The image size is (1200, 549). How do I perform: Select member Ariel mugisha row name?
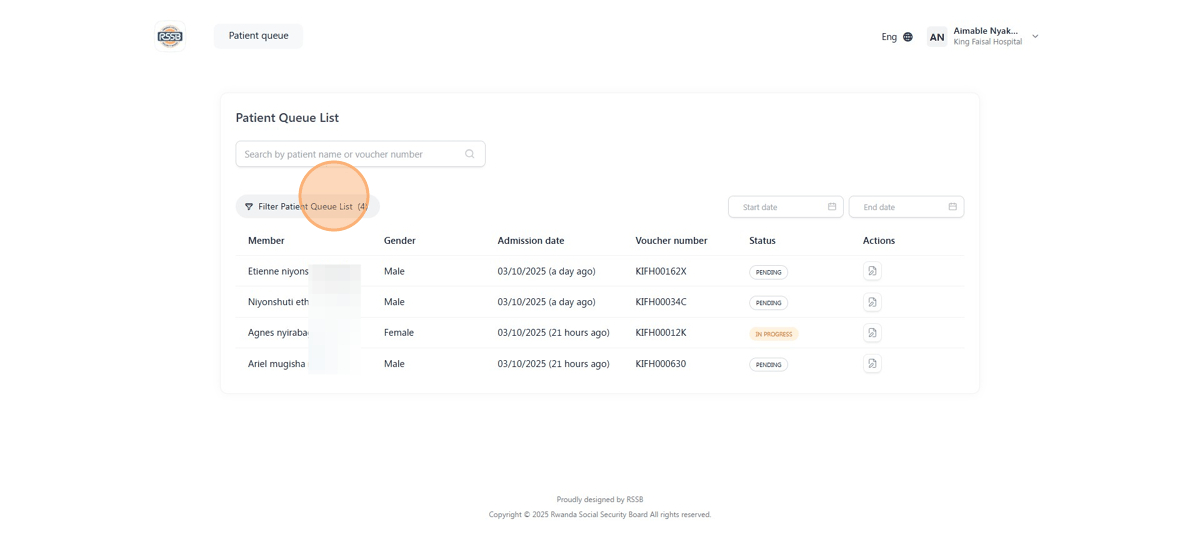pos(277,364)
